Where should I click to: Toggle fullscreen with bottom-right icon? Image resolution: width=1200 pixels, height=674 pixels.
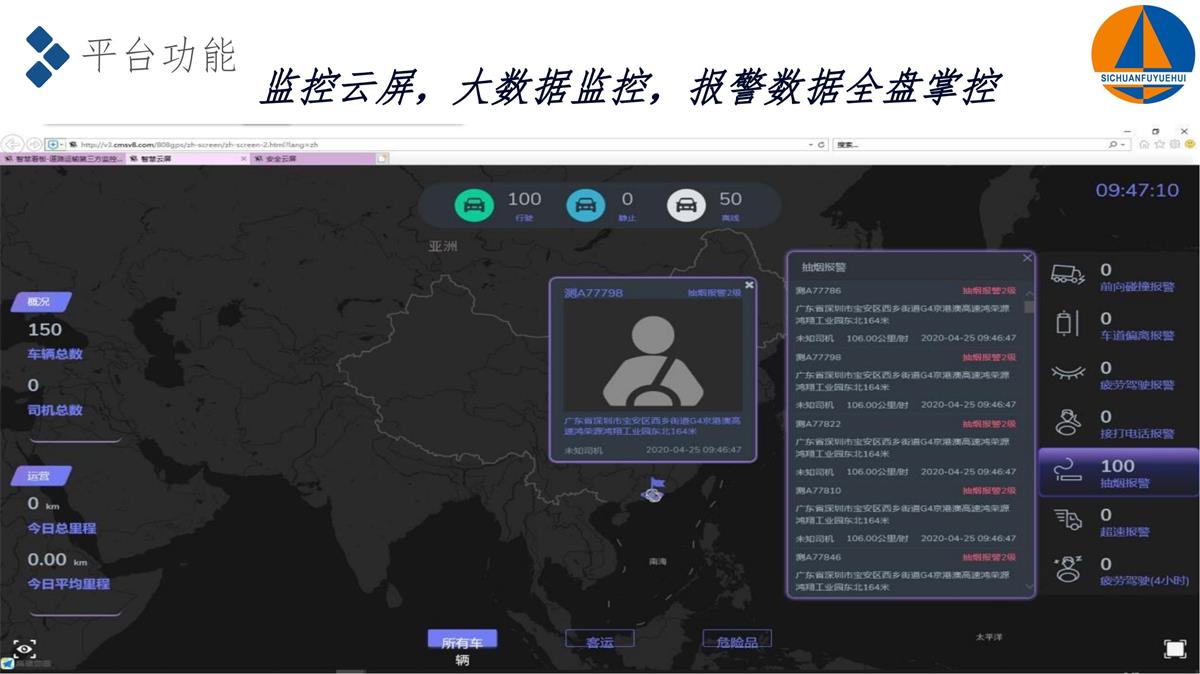click(1174, 649)
